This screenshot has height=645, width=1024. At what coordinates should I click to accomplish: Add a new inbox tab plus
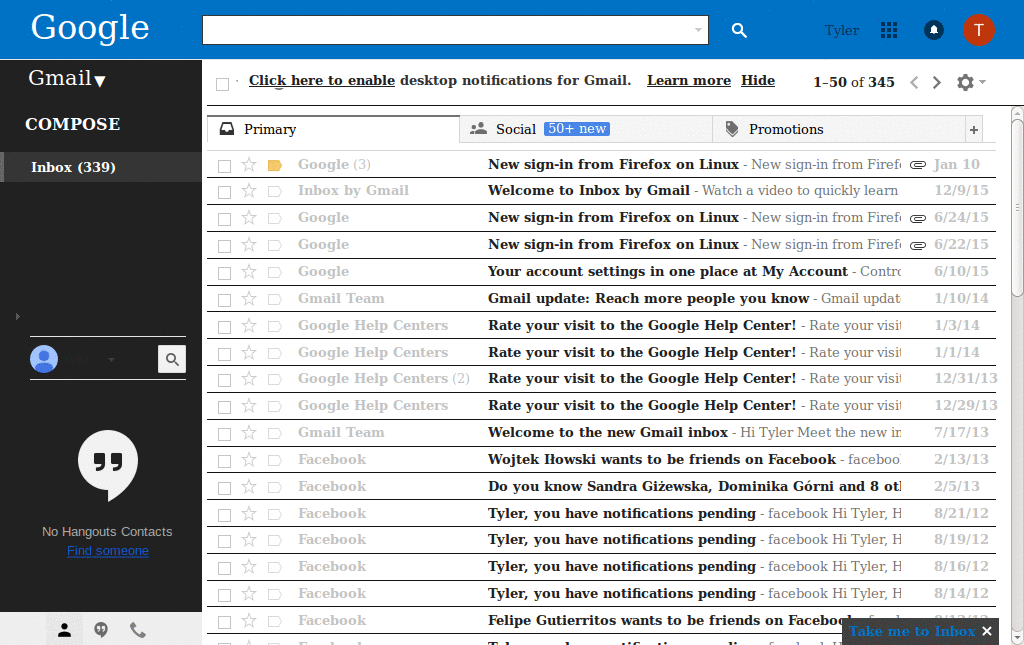tap(974, 129)
